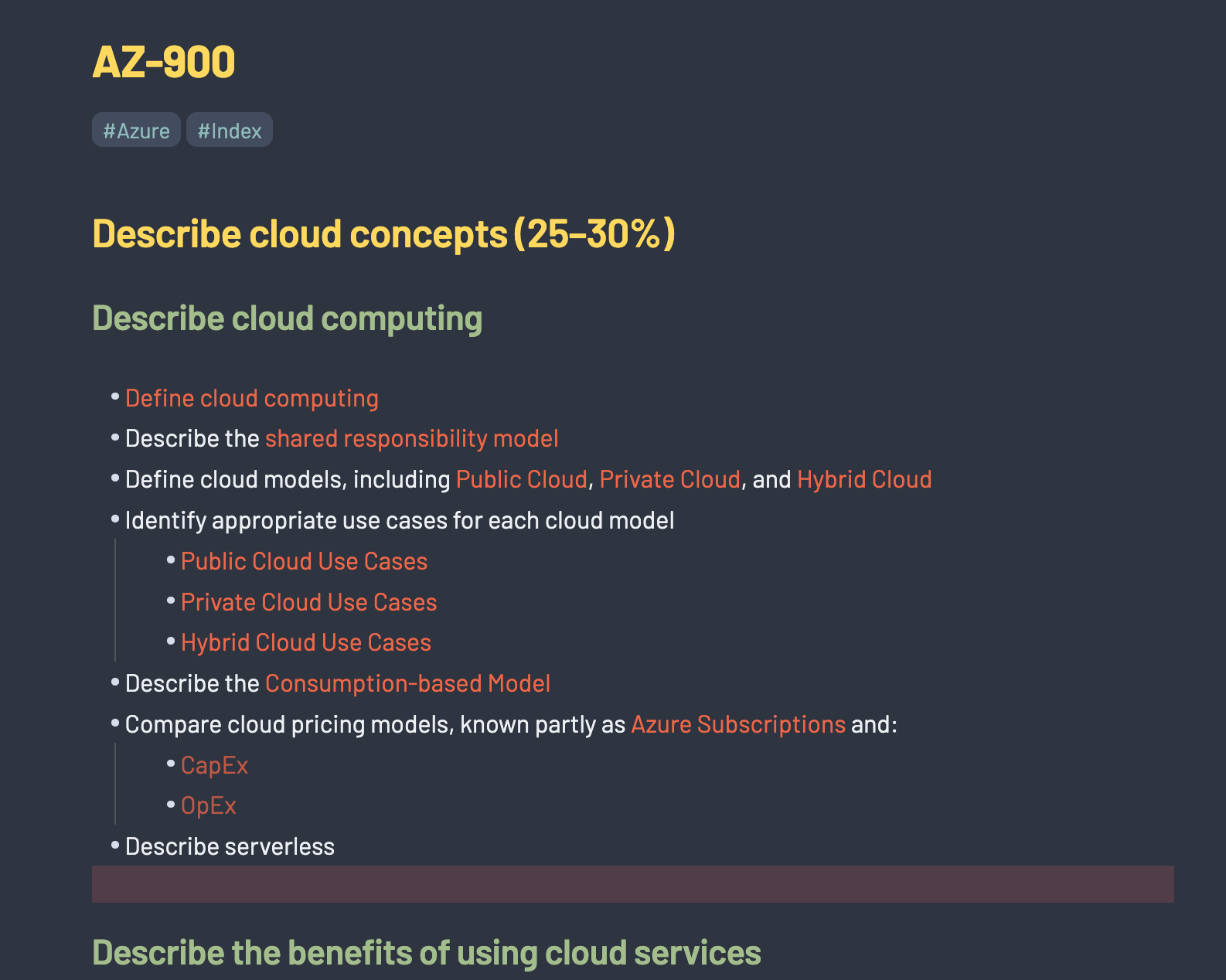Open the CapEx link
Screen dimensions: 1226x980
(x=214, y=765)
